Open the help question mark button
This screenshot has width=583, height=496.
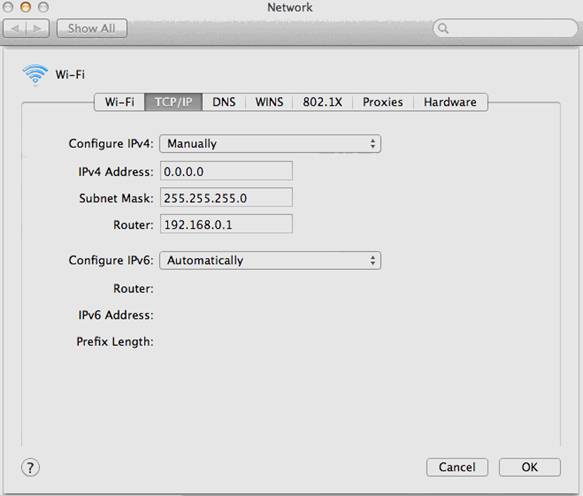30,468
